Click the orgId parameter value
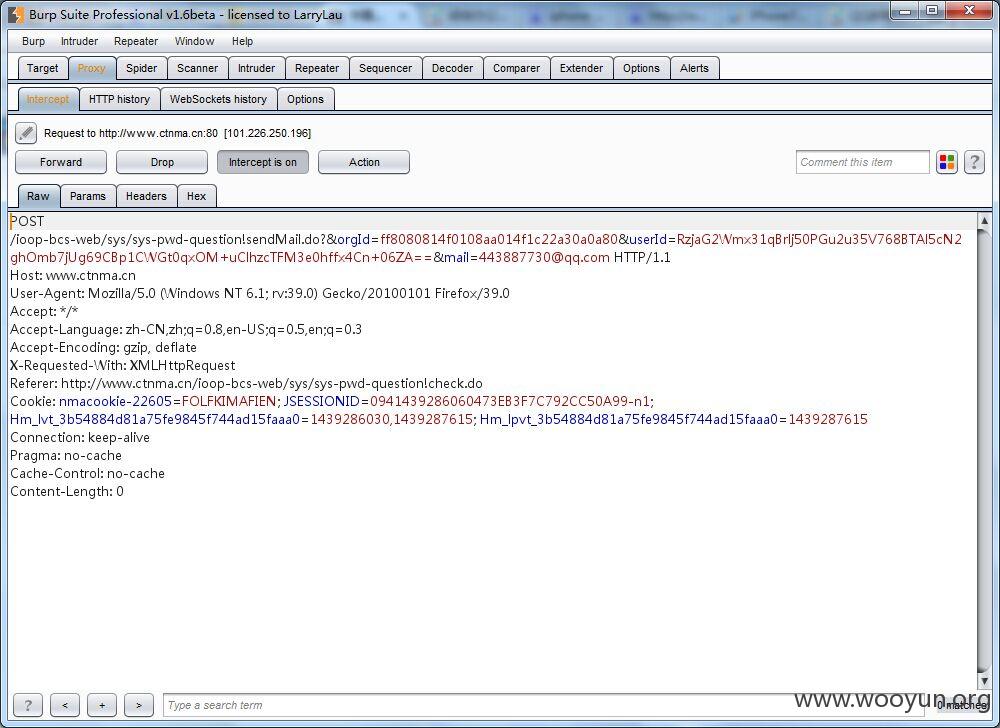Screen dimensions: 1000x728 [x=499, y=239]
